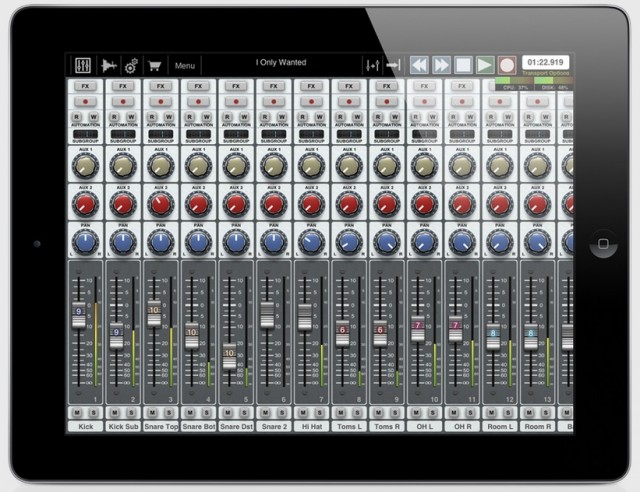This screenshot has width=640, height=492.
Task: Open FX on the Kick channel
Action: click(85, 86)
